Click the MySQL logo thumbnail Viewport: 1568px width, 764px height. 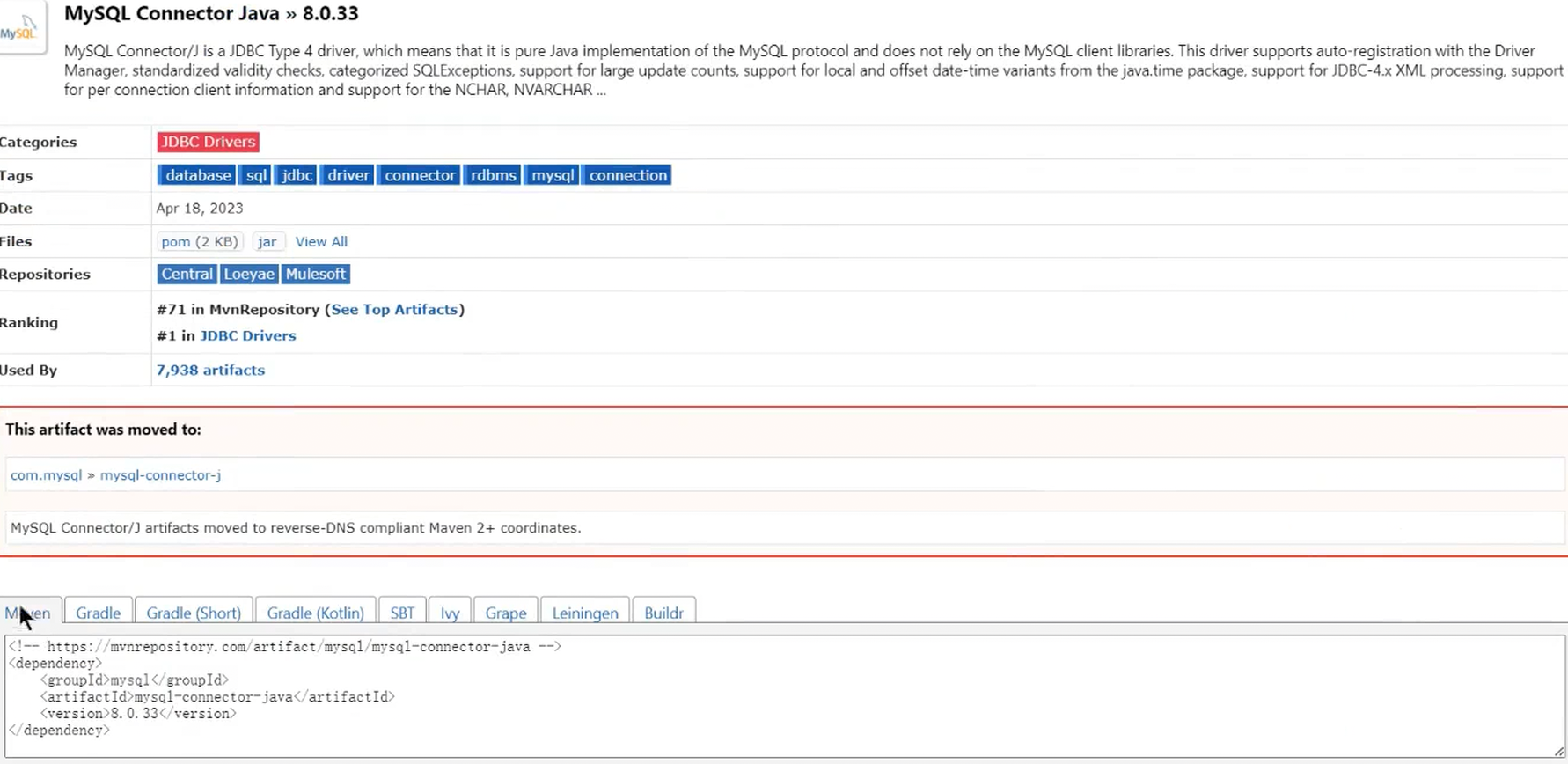(x=21, y=27)
